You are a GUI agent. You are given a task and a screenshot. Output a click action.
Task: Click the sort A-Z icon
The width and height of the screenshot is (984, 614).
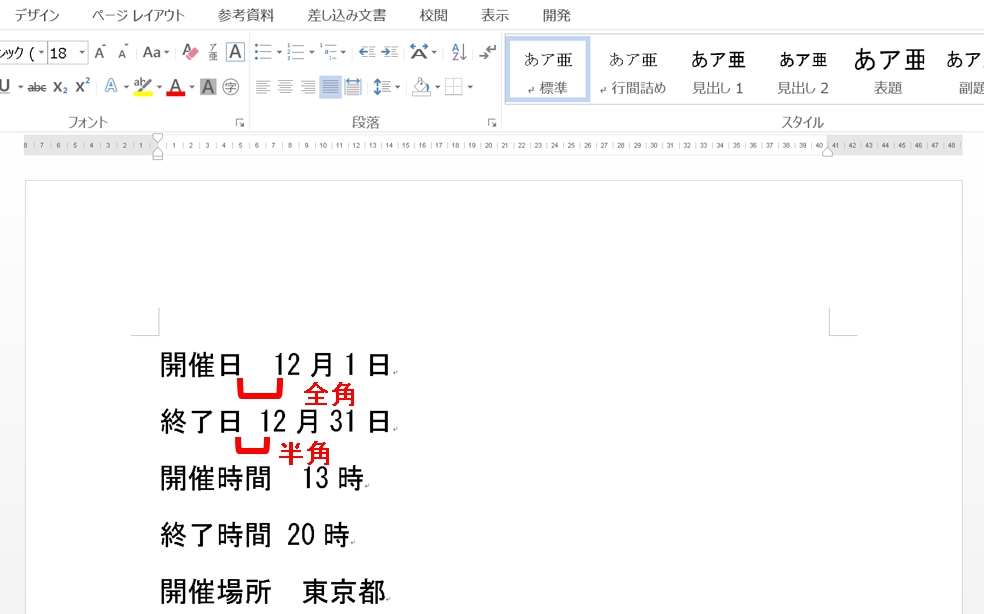tap(459, 52)
